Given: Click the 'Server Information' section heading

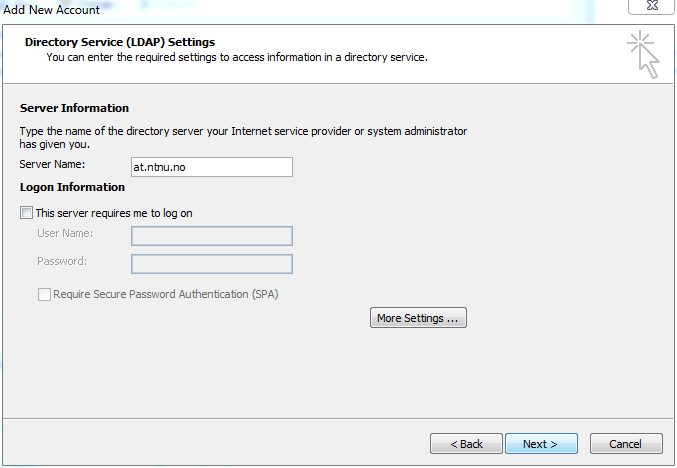Looking at the screenshot, I should (x=74, y=108).
